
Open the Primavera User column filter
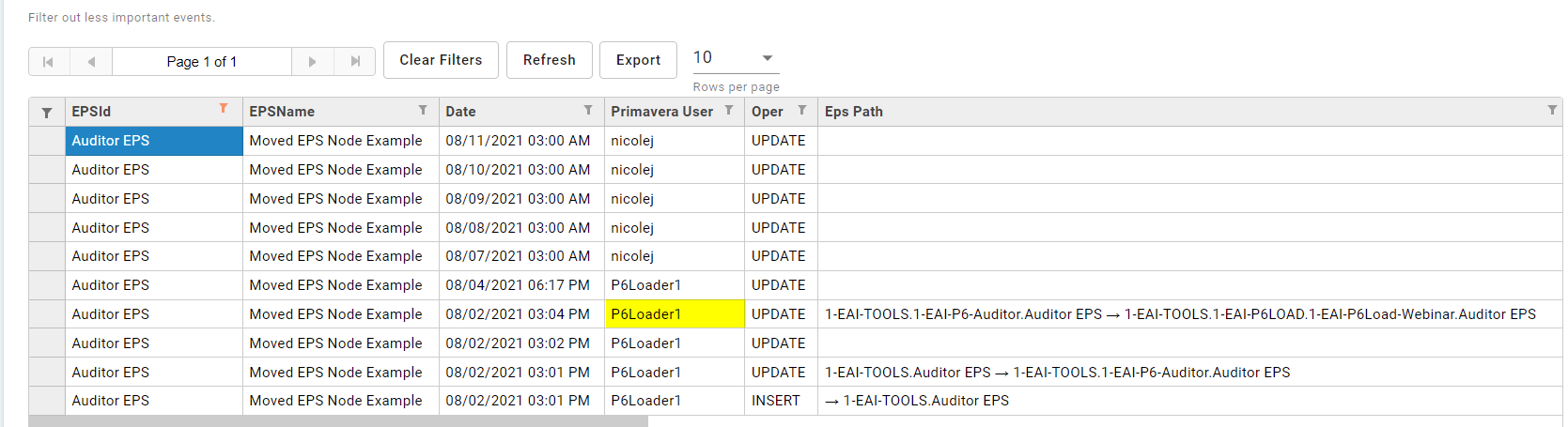tap(729, 111)
